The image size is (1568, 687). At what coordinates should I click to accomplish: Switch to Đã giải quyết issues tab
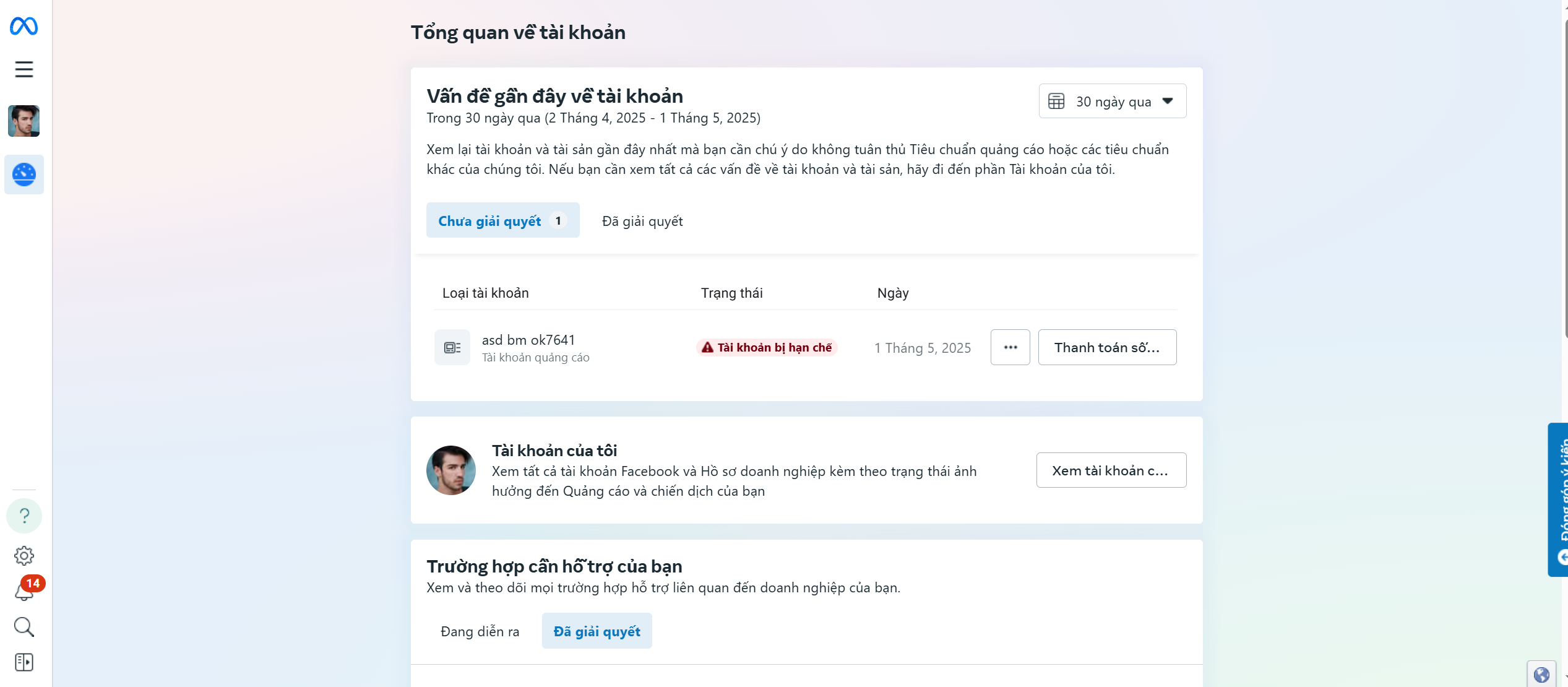(x=642, y=221)
